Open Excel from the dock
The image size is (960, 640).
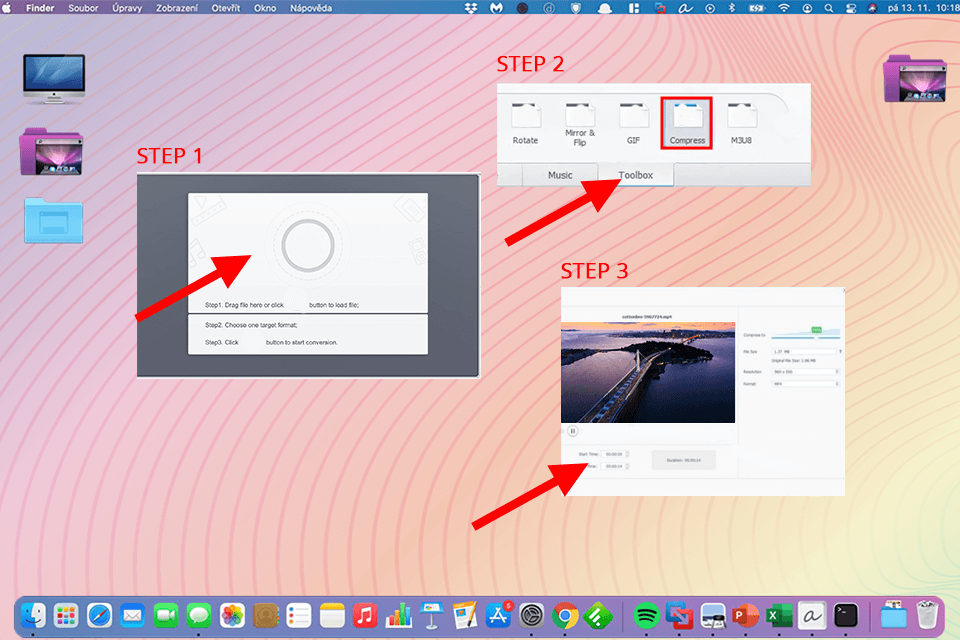779,616
